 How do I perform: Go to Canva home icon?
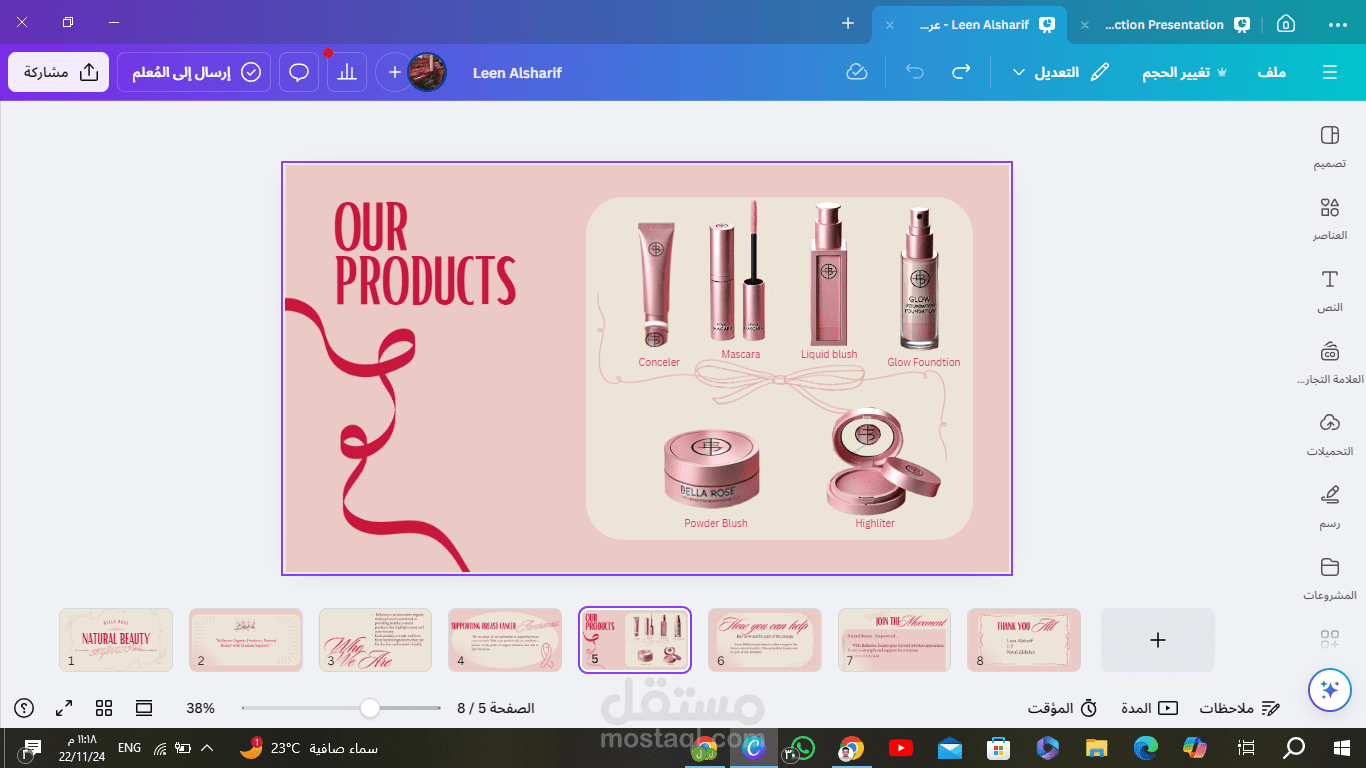pos(1286,24)
